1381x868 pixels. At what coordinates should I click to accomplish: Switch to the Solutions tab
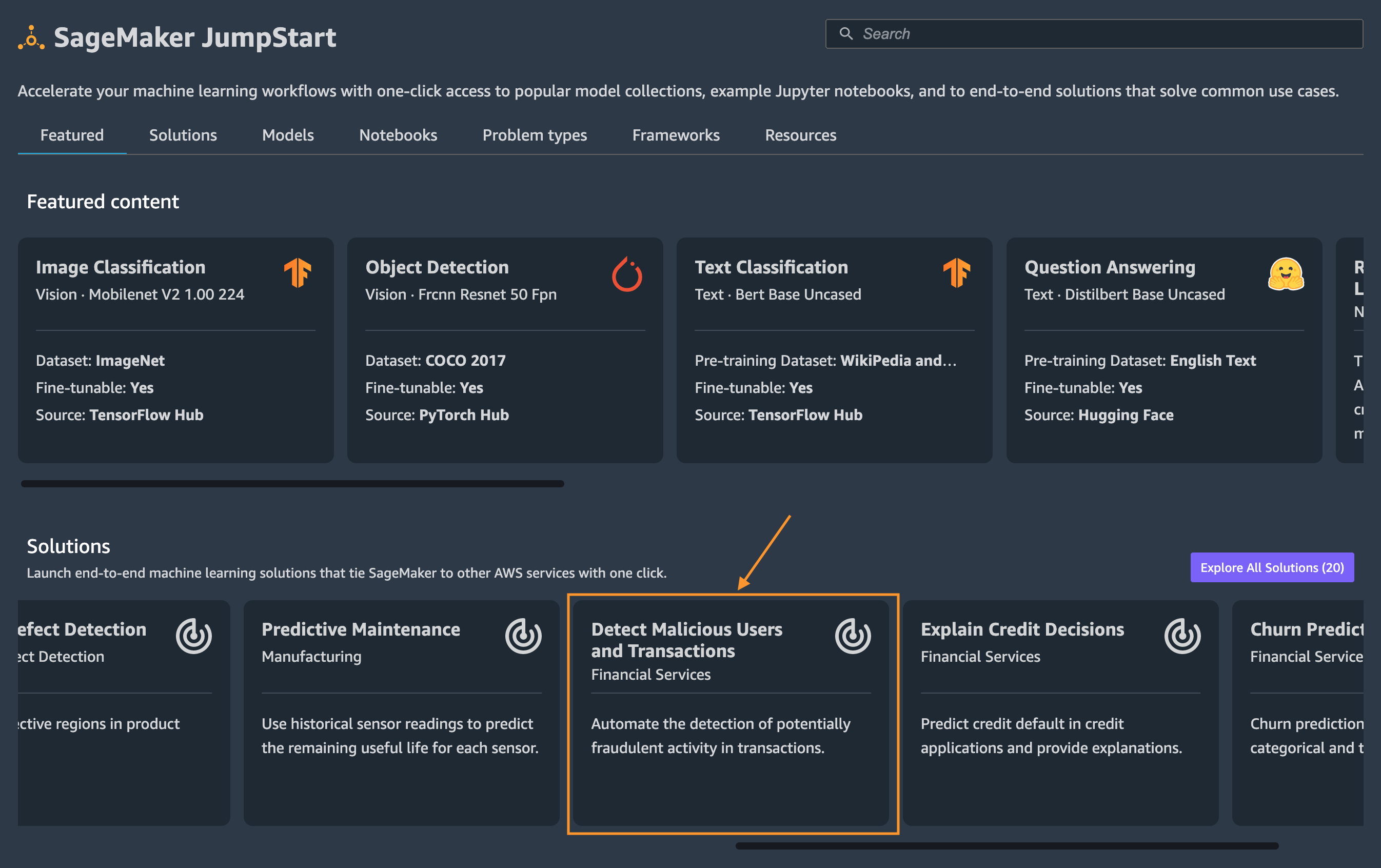pos(183,135)
